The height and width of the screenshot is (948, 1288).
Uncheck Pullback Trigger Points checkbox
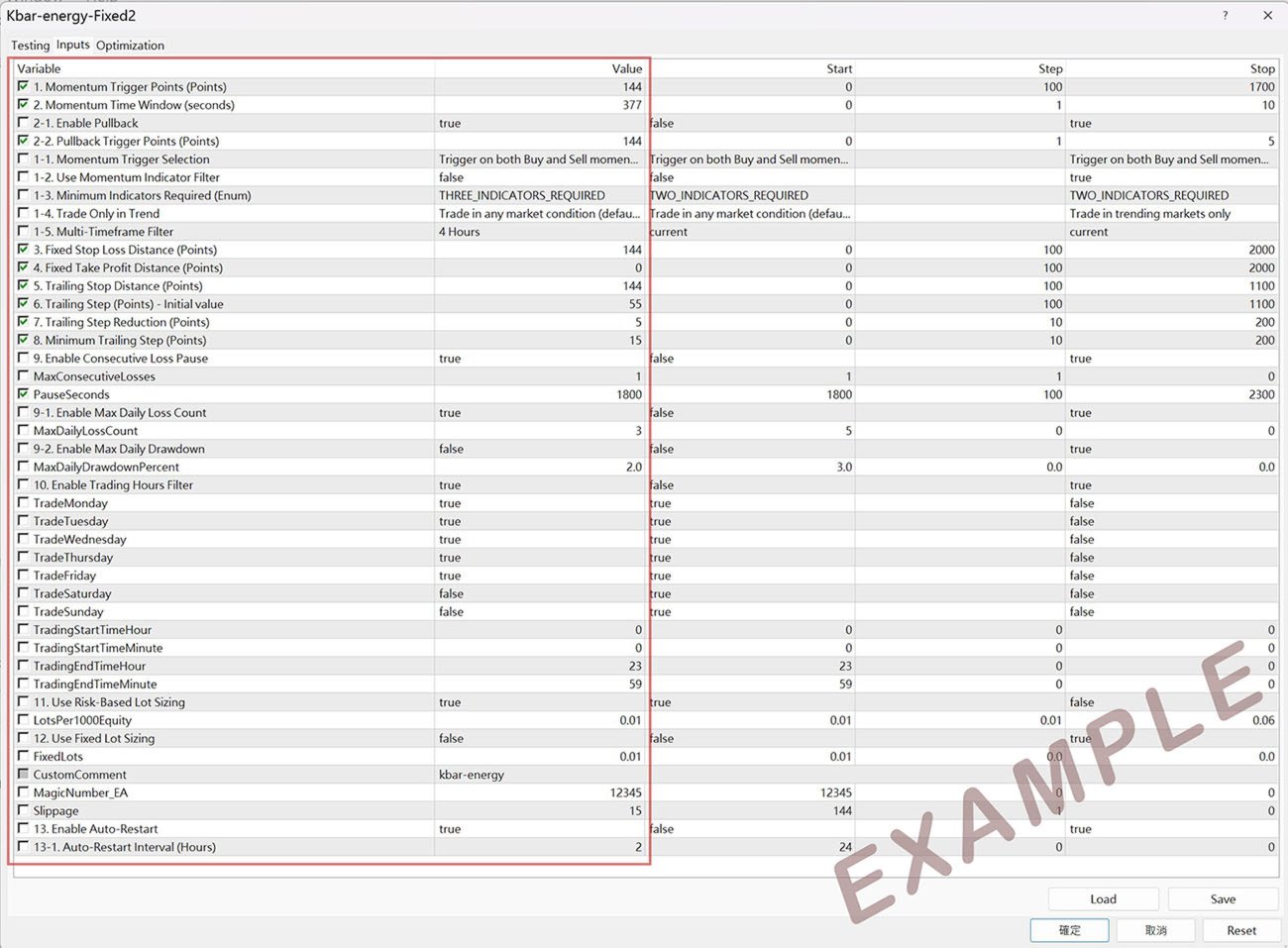point(23,141)
